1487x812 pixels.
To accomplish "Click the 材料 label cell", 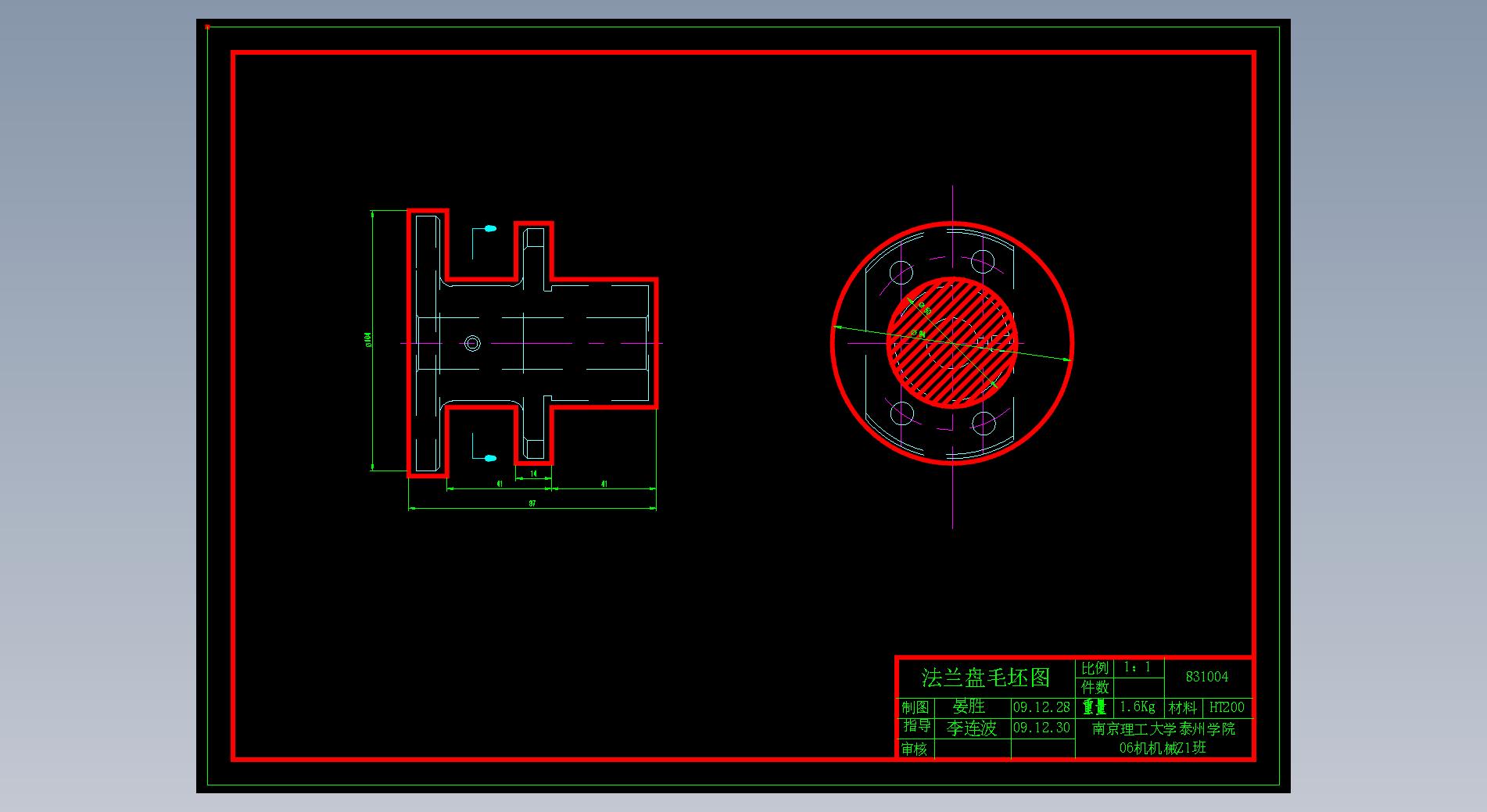I will (x=1182, y=707).
